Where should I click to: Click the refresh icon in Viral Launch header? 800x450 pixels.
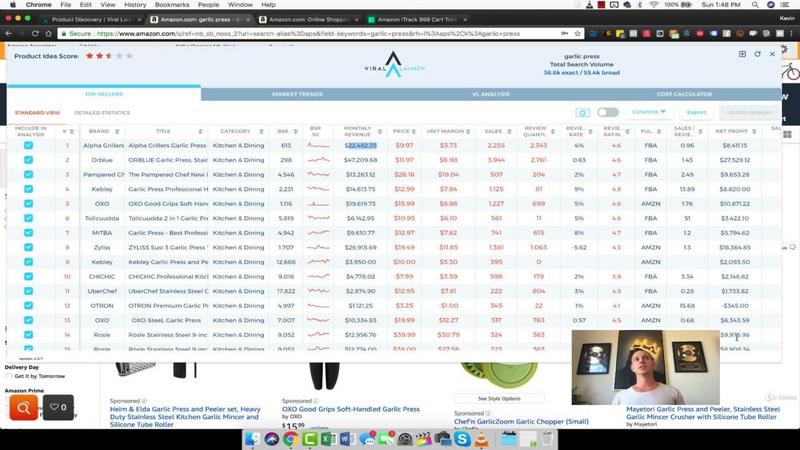tap(757, 54)
